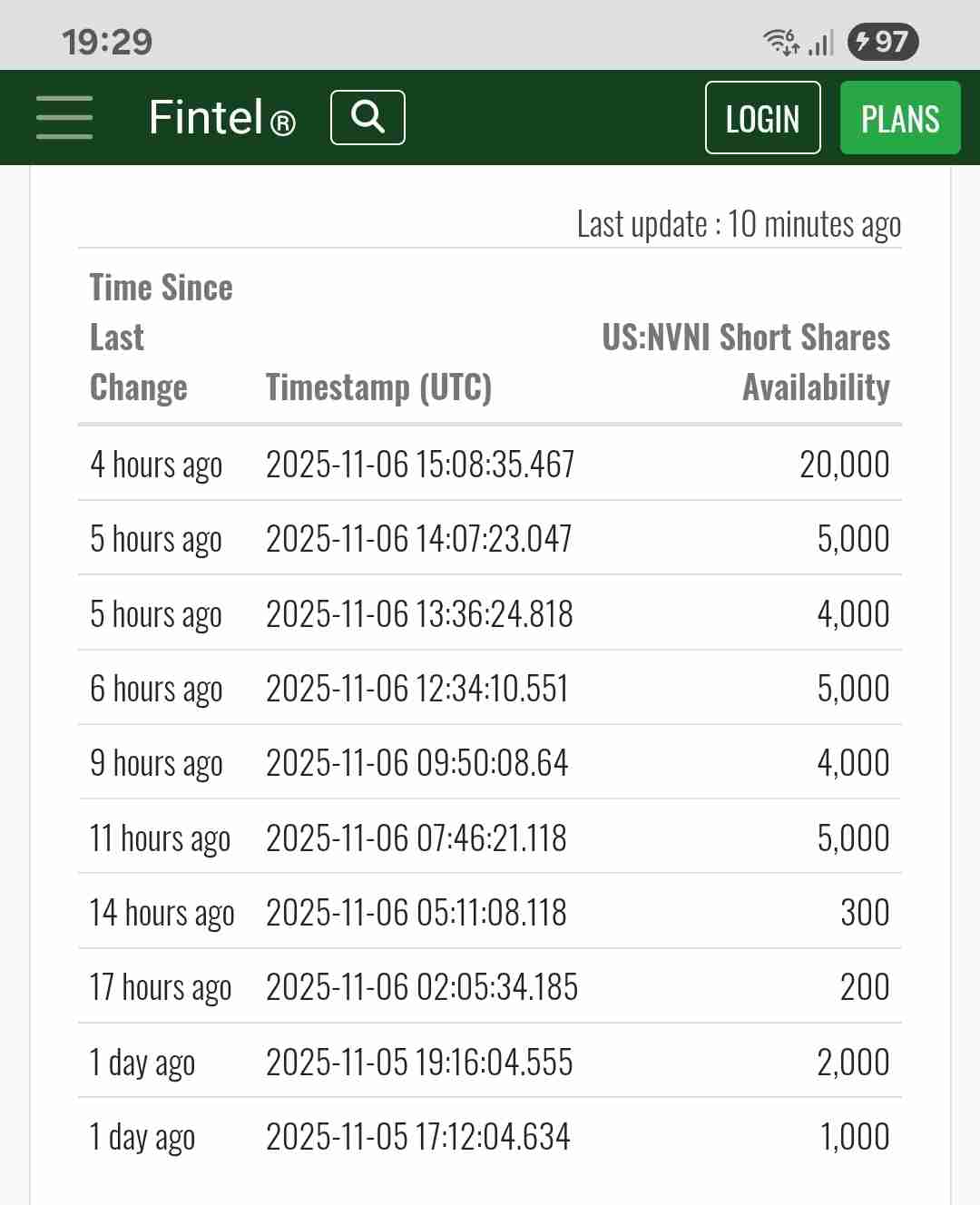Select the 2,000 availability value
Image resolution: width=980 pixels, height=1205 pixels.
tap(854, 1063)
